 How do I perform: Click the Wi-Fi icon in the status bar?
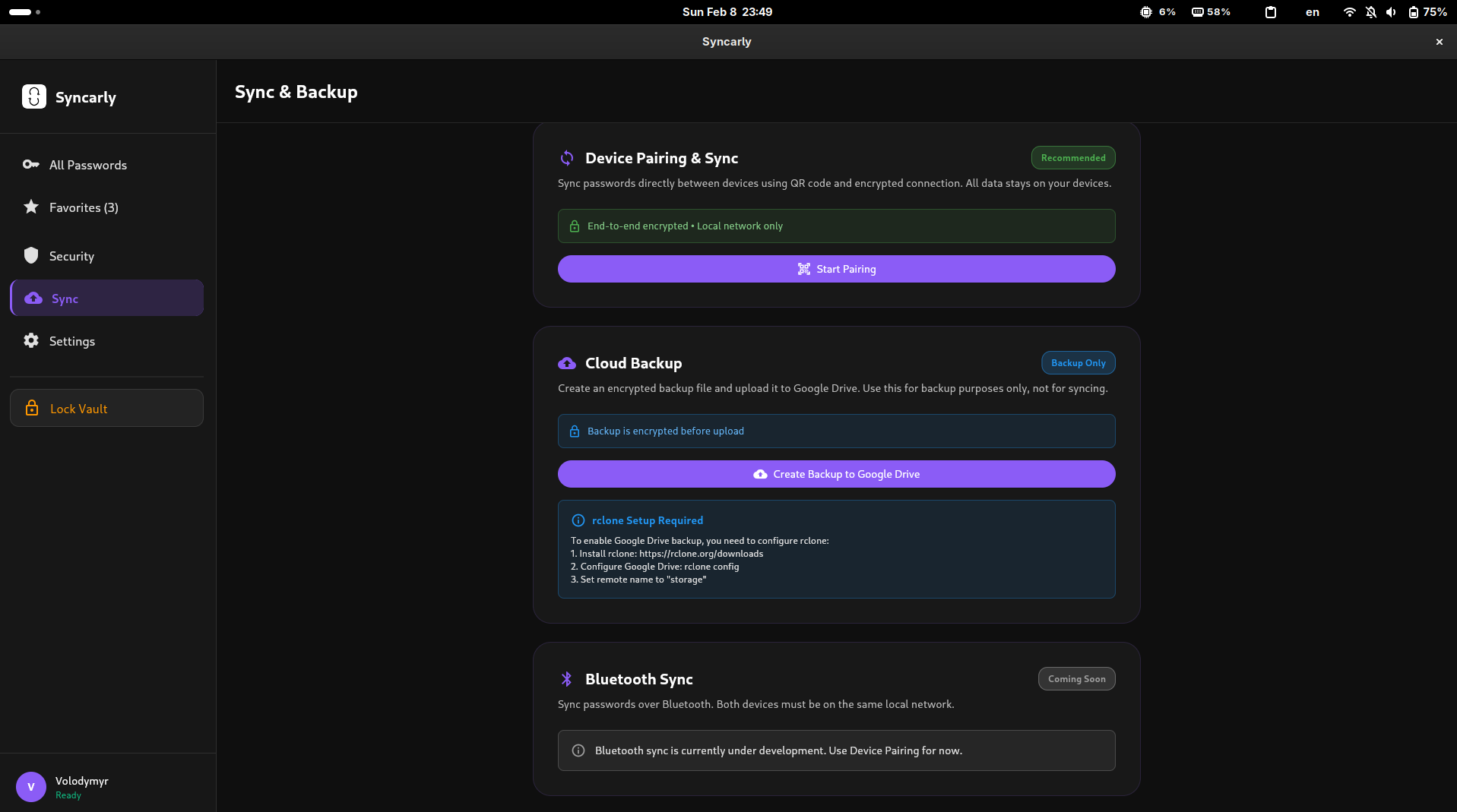pos(1349,12)
